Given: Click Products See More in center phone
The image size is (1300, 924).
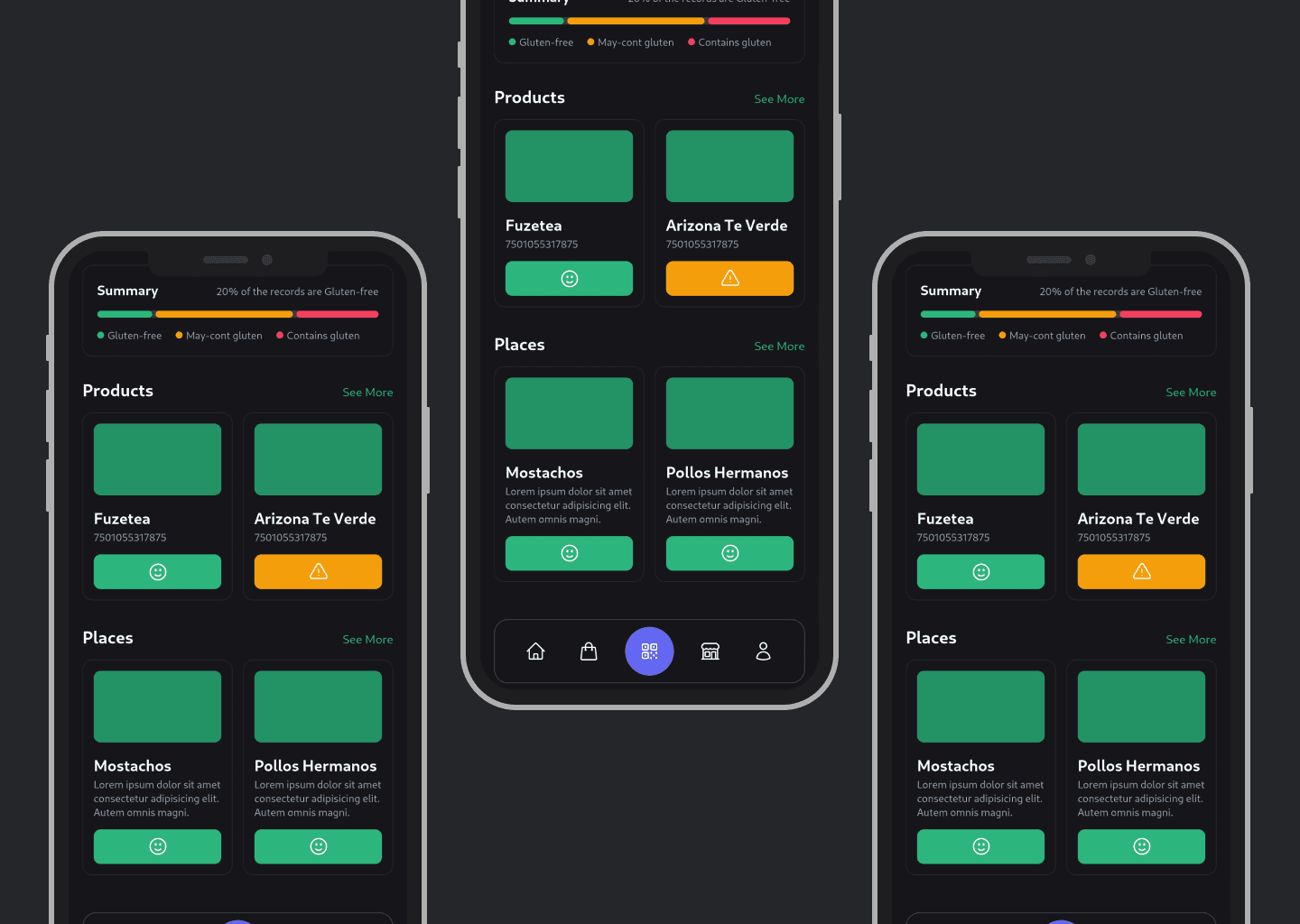Looking at the screenshot, I should tap(779, 99).
